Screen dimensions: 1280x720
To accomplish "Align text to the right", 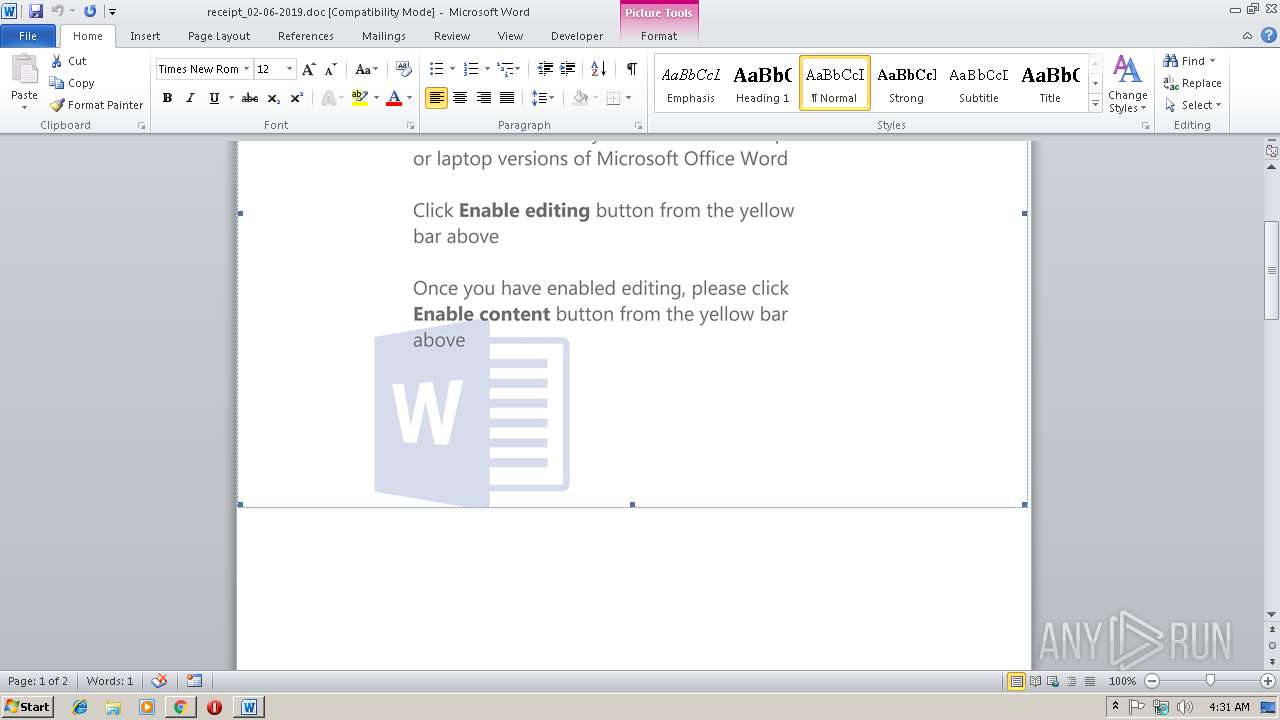I will coord(484,98).
